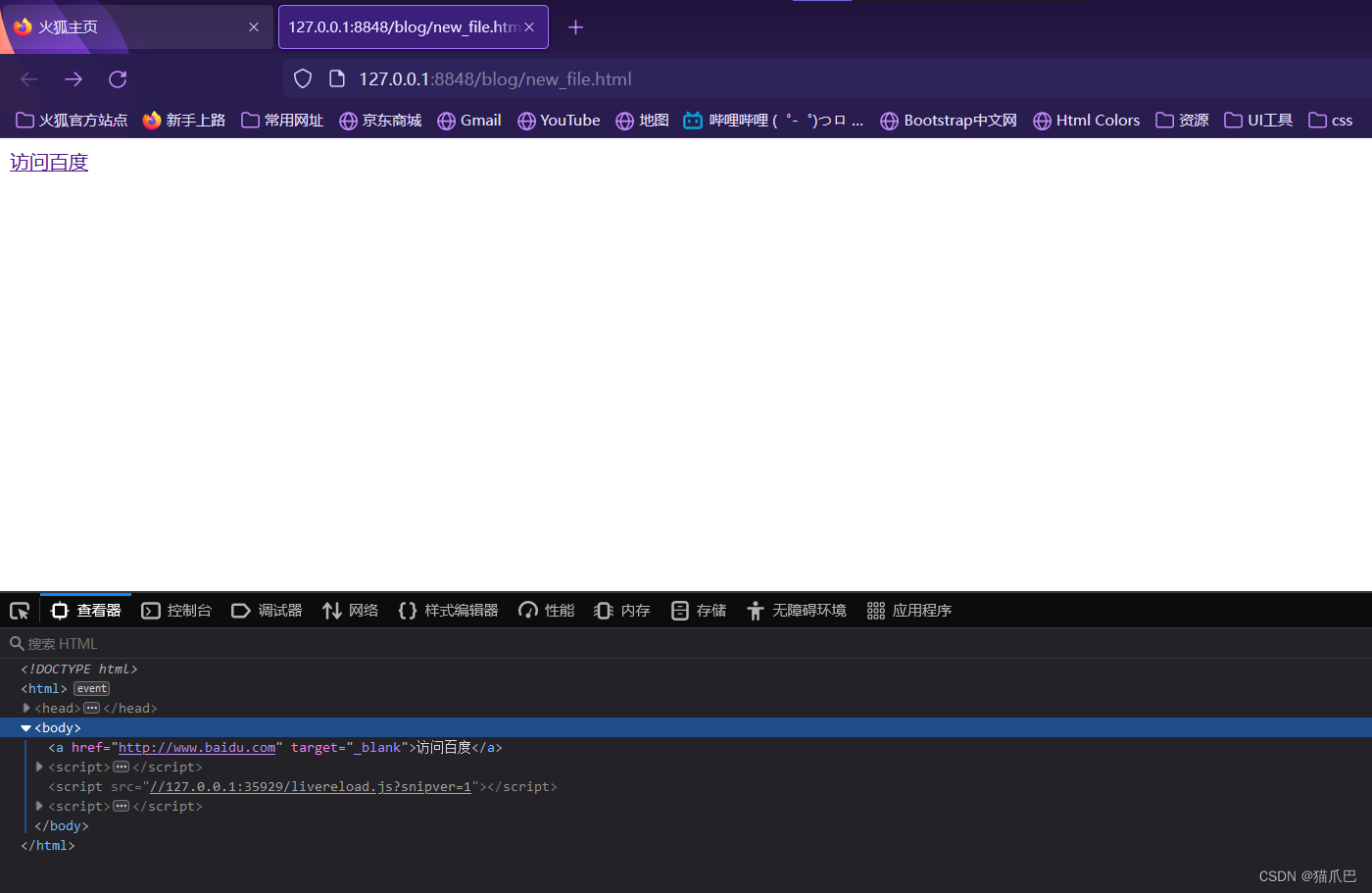Activate the element picker tool
The width and height of the screenshot is (1372, 893).
[20, 611]
